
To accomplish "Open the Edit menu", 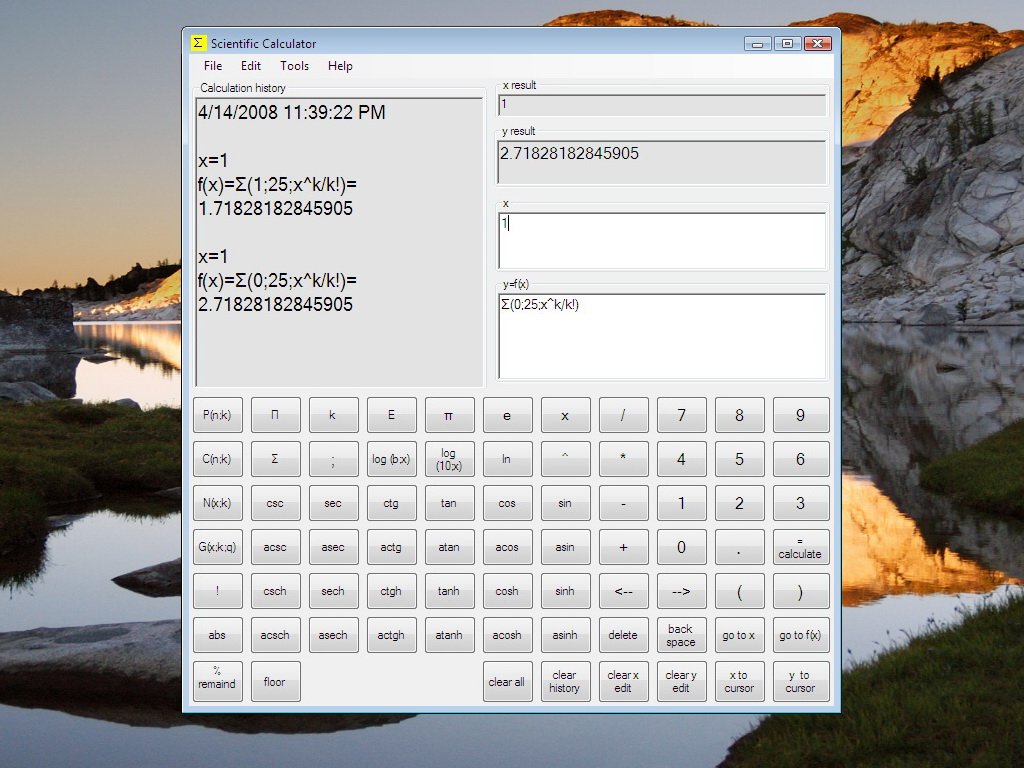I will 251,66.
